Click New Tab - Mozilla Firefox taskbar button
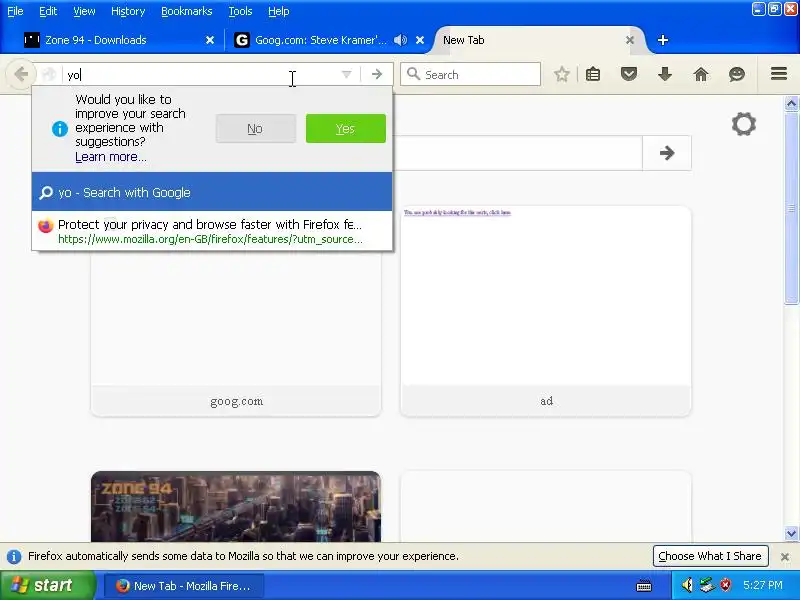Screen dimensions: 800x600 tap(184, 586)
